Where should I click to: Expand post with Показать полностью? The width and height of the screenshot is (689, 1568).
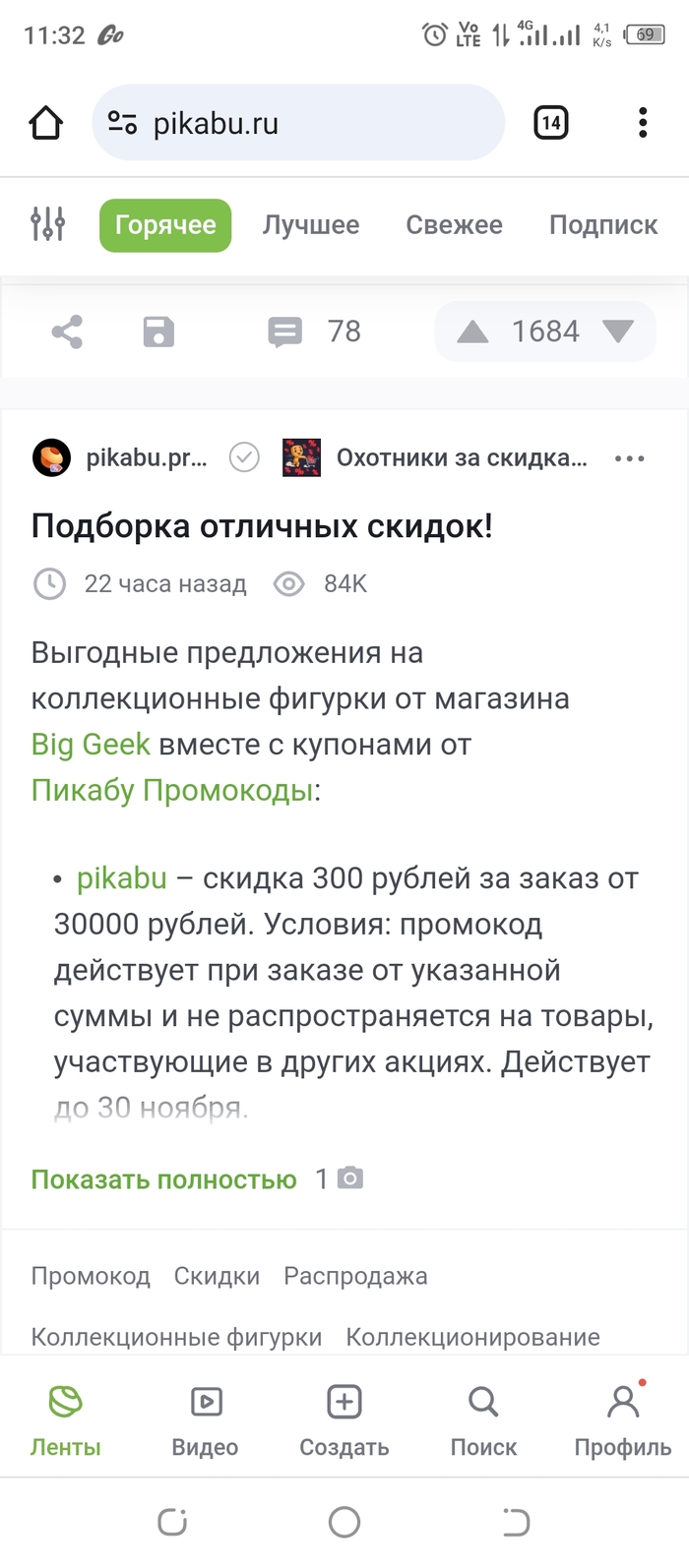163,1179
